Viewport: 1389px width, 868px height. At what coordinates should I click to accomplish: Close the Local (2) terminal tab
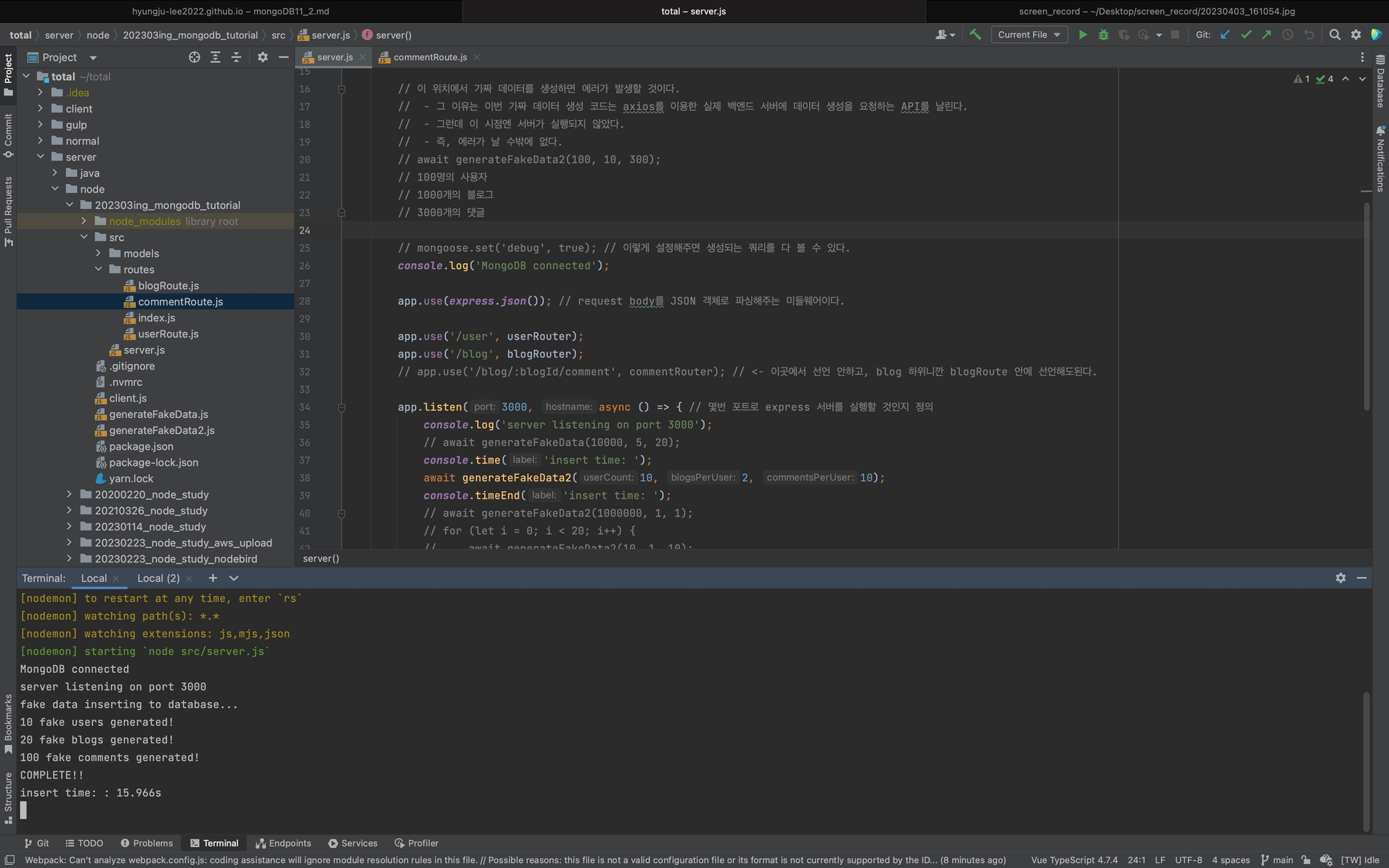tap(188, 578)
